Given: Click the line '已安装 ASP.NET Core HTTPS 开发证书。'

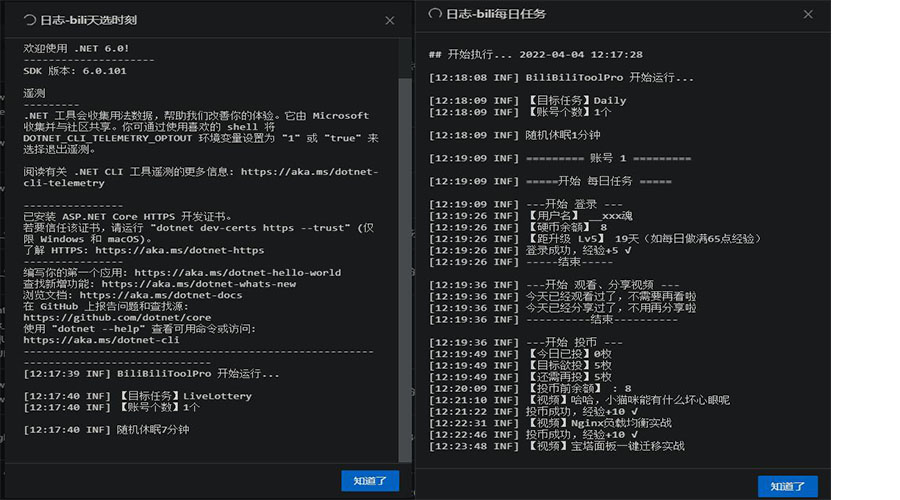Looking at the screenshot, I should coord(127,217).
